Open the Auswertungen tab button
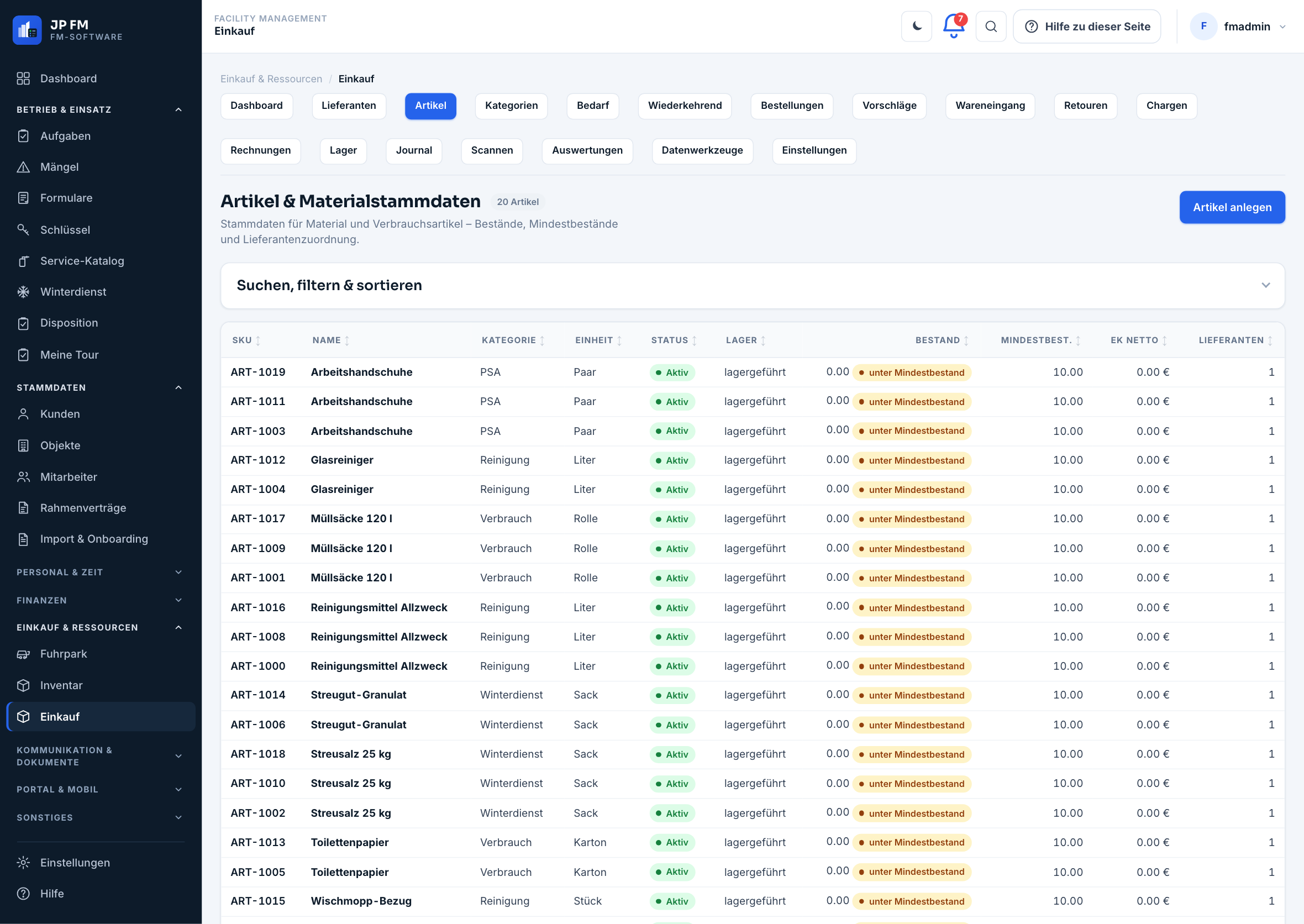Image resolution: width=1304 pixels, height=924 pixels. click(587, 151)
